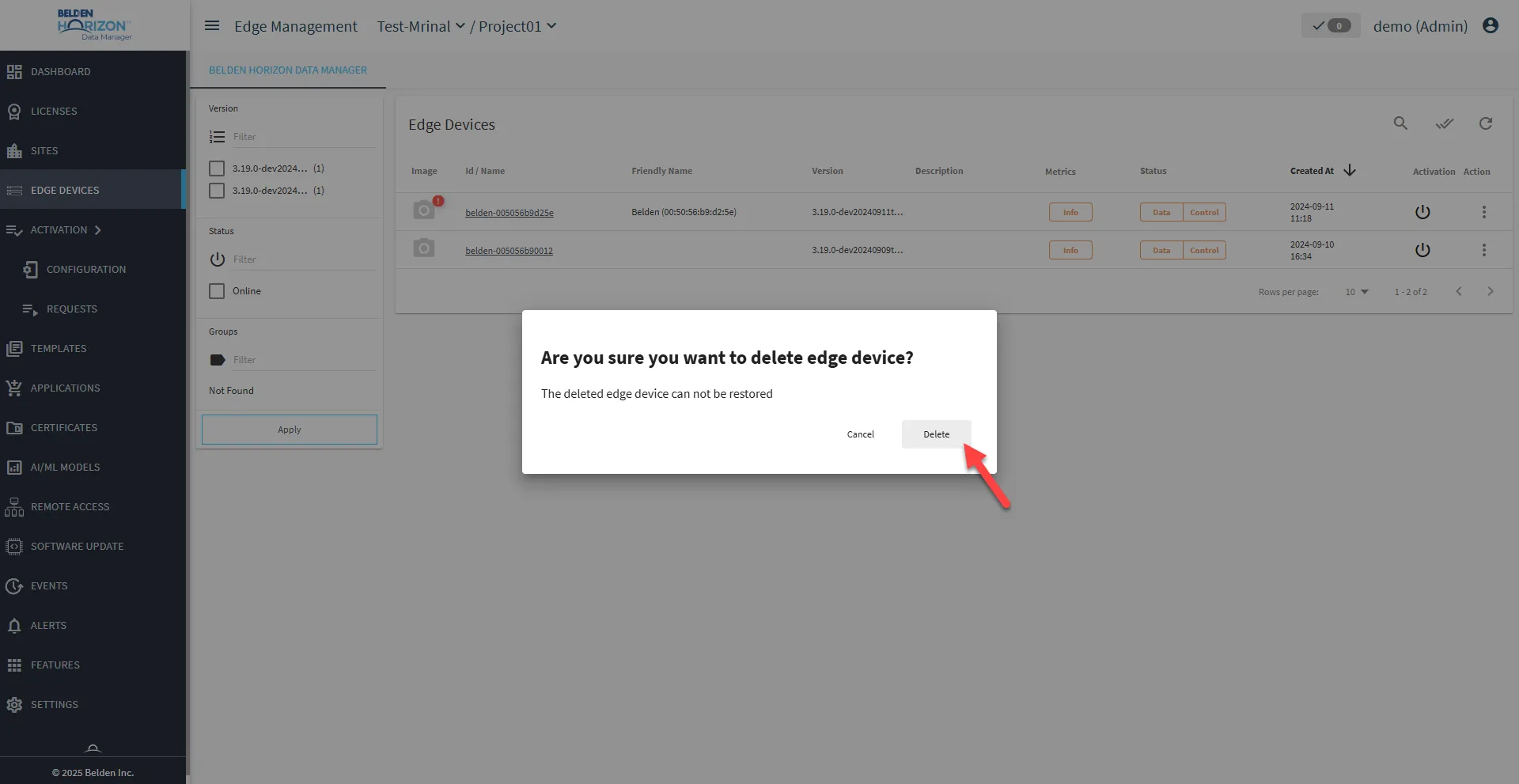
Task: Open the AI/ML Models sidebar icon
Action: point(14,468)
